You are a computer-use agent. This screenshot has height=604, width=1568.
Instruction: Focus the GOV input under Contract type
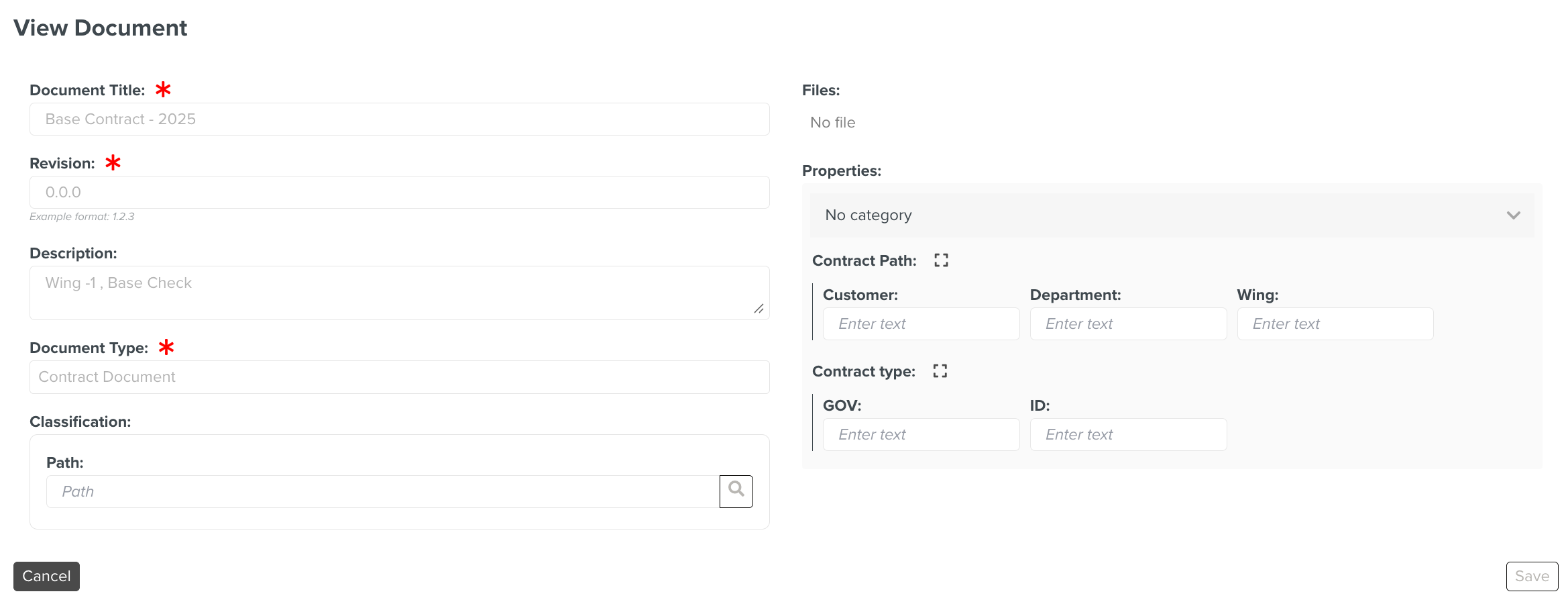[x=920, y=434]
